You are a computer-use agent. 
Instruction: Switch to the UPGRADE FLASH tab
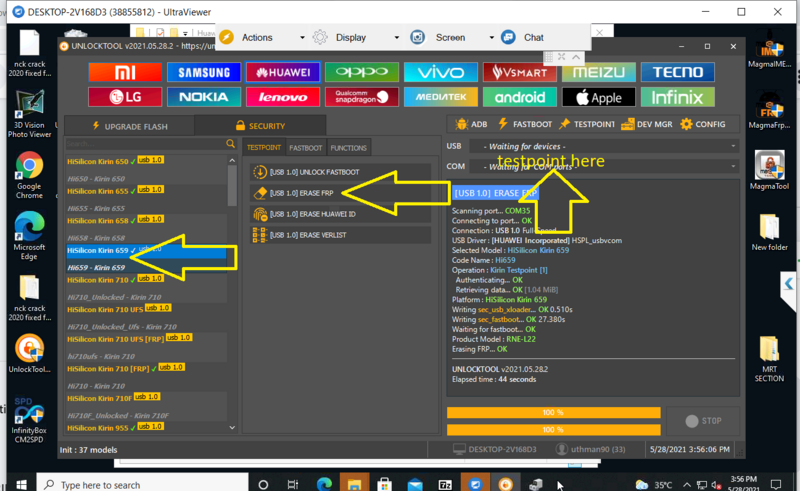[130, 126]
